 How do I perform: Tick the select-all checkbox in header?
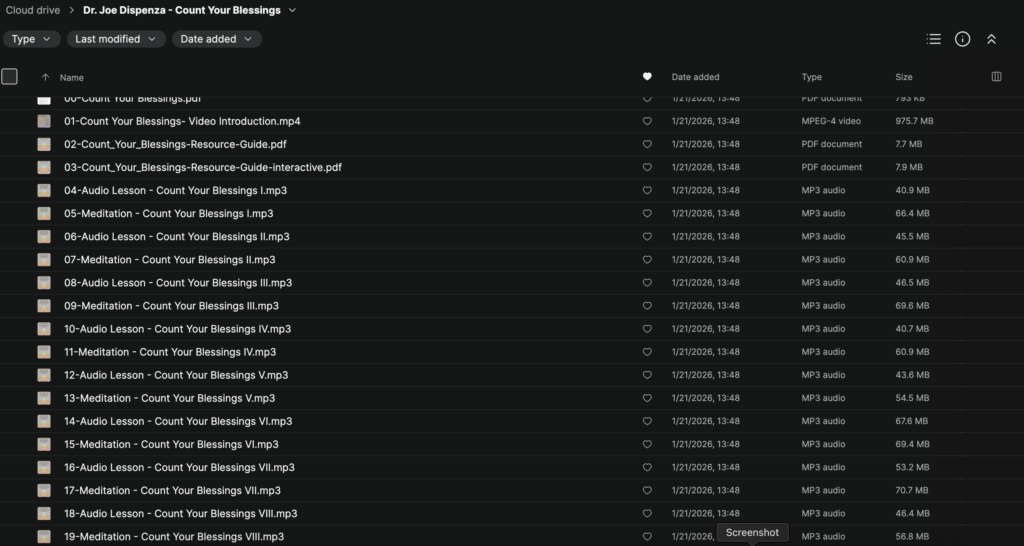10,77
